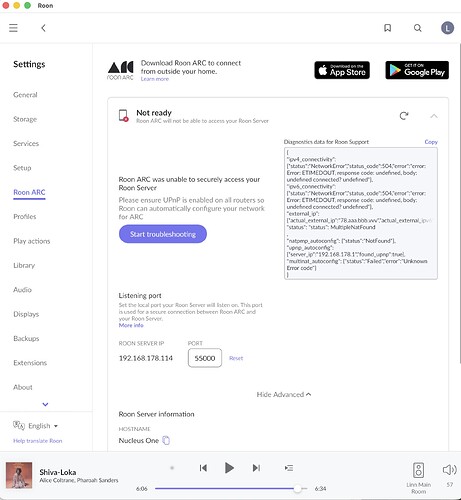This screenshot has width=461, height=500.
Task: Click the server IP 192.168.178.114
Action: 146,358
